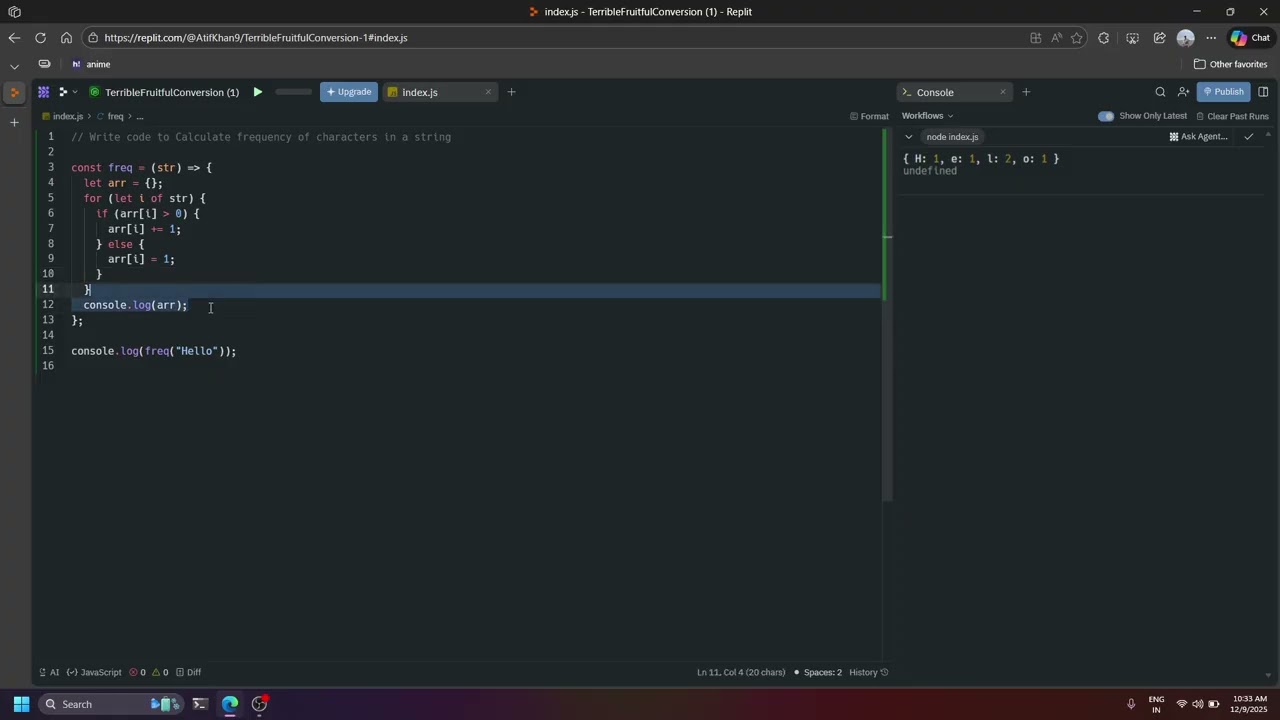Click Format in the editor header
The height and width of the screenshot is (720, 1280).
coord(869,116)
